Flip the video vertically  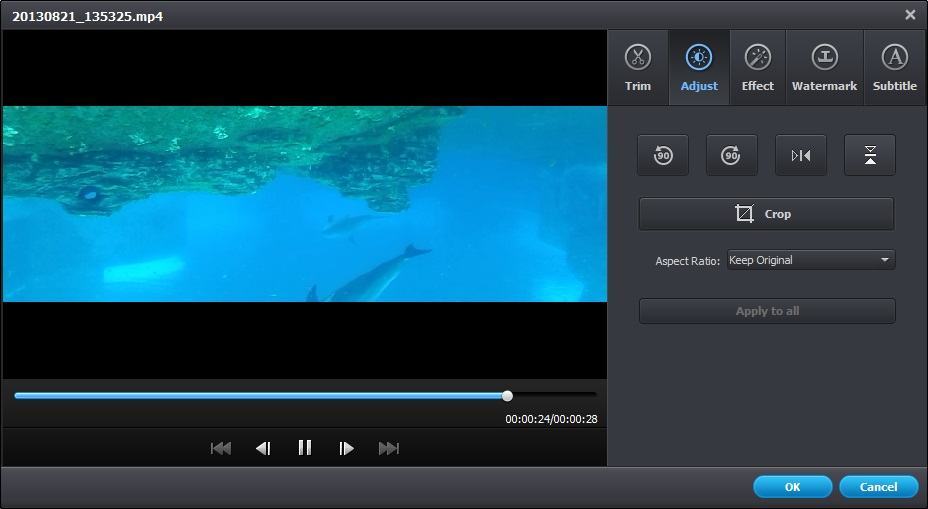pos(870,155)
